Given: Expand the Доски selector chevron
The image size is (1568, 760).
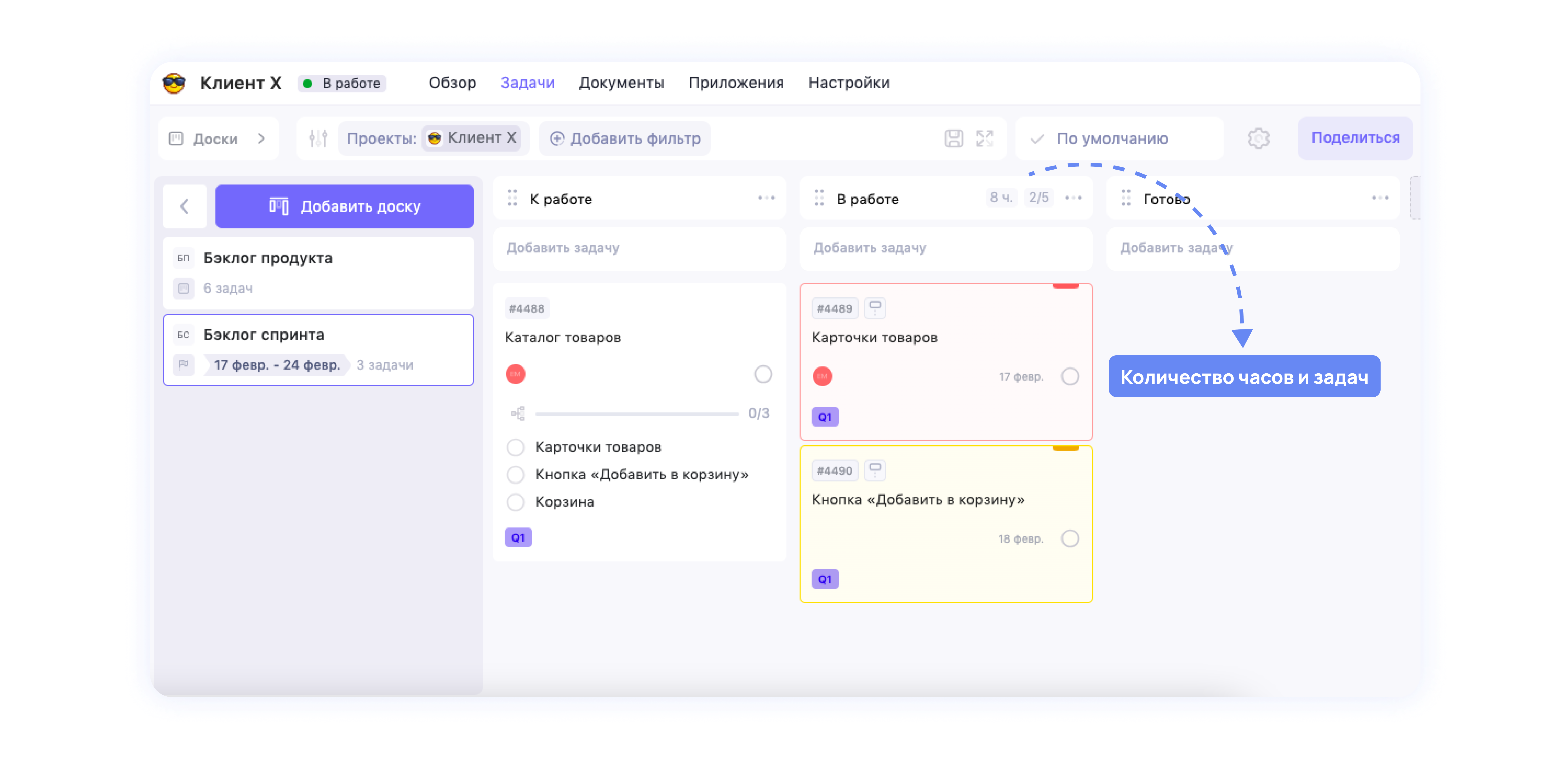Looking at the screenshot, I should 262,138.
